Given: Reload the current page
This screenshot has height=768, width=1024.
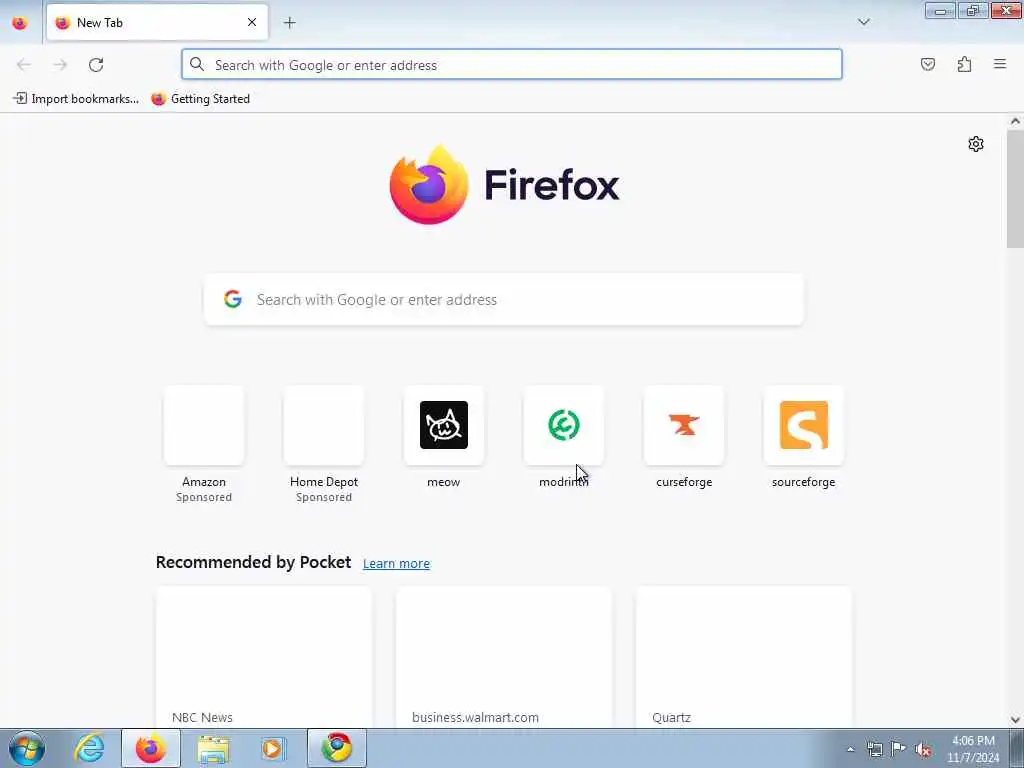Looking at the screenshot, I should coord(96,65).
